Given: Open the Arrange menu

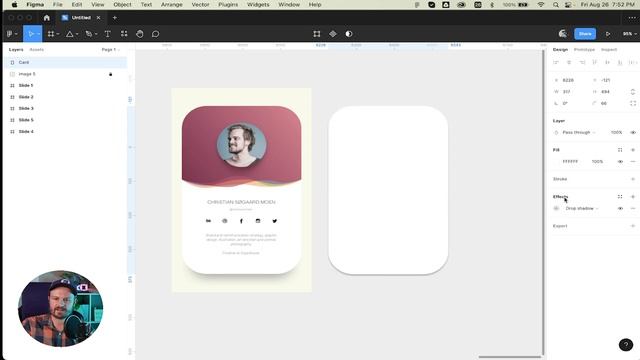Looking at the screenshot, I should (x=171, y=4).
